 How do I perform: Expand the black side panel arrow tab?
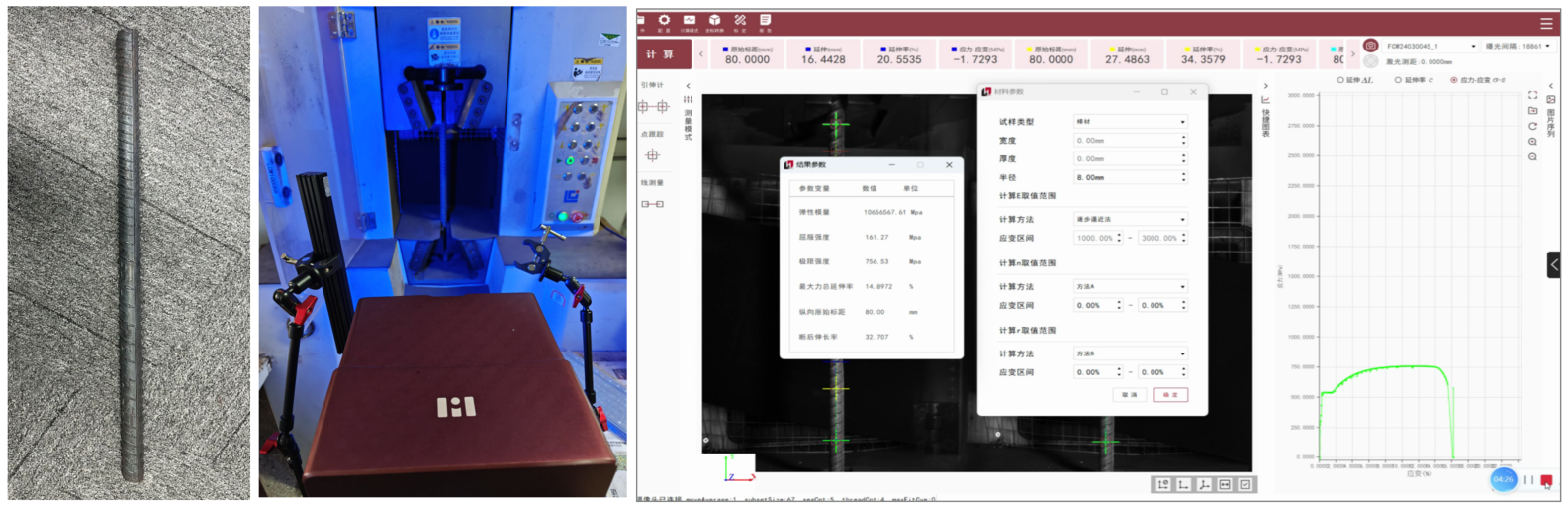coord(1554,264)
